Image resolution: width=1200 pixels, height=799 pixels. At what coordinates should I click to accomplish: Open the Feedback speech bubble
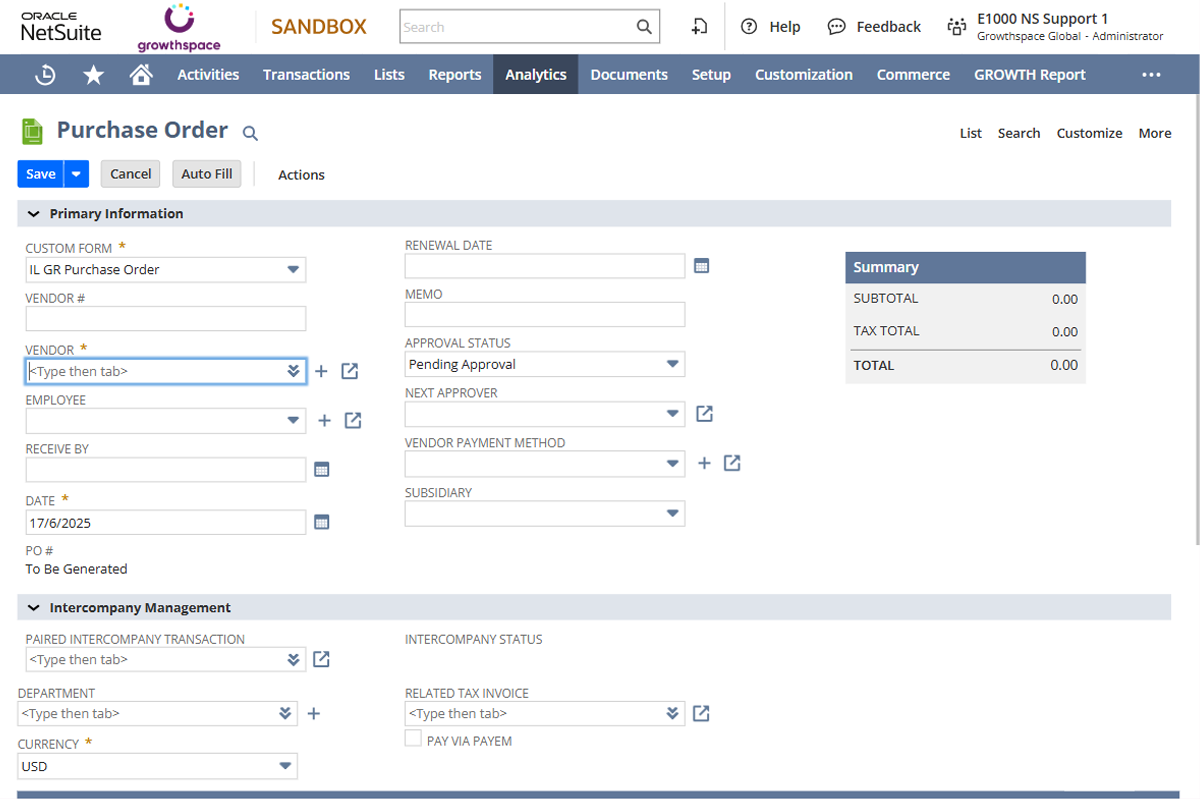click(x=837, y=27)
